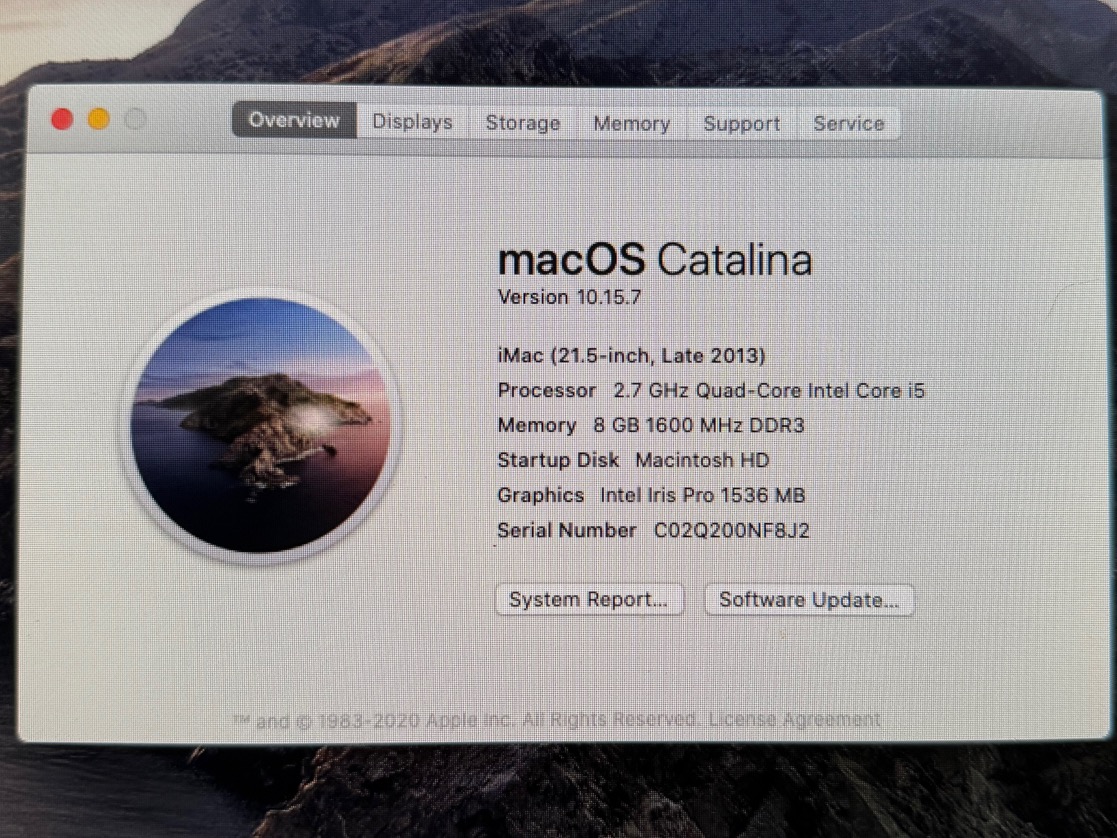
Task: Click the Software Update button
Action: [x=809, y=601]
